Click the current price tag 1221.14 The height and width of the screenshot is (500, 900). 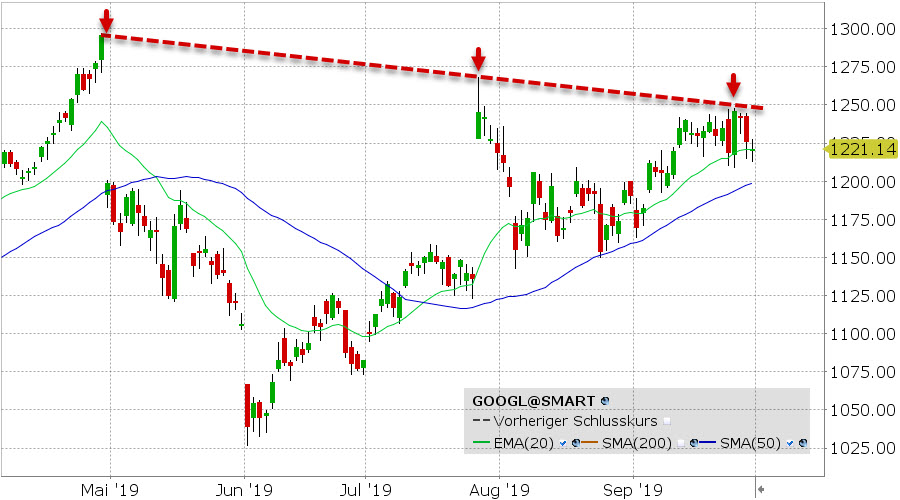[861, 150]
